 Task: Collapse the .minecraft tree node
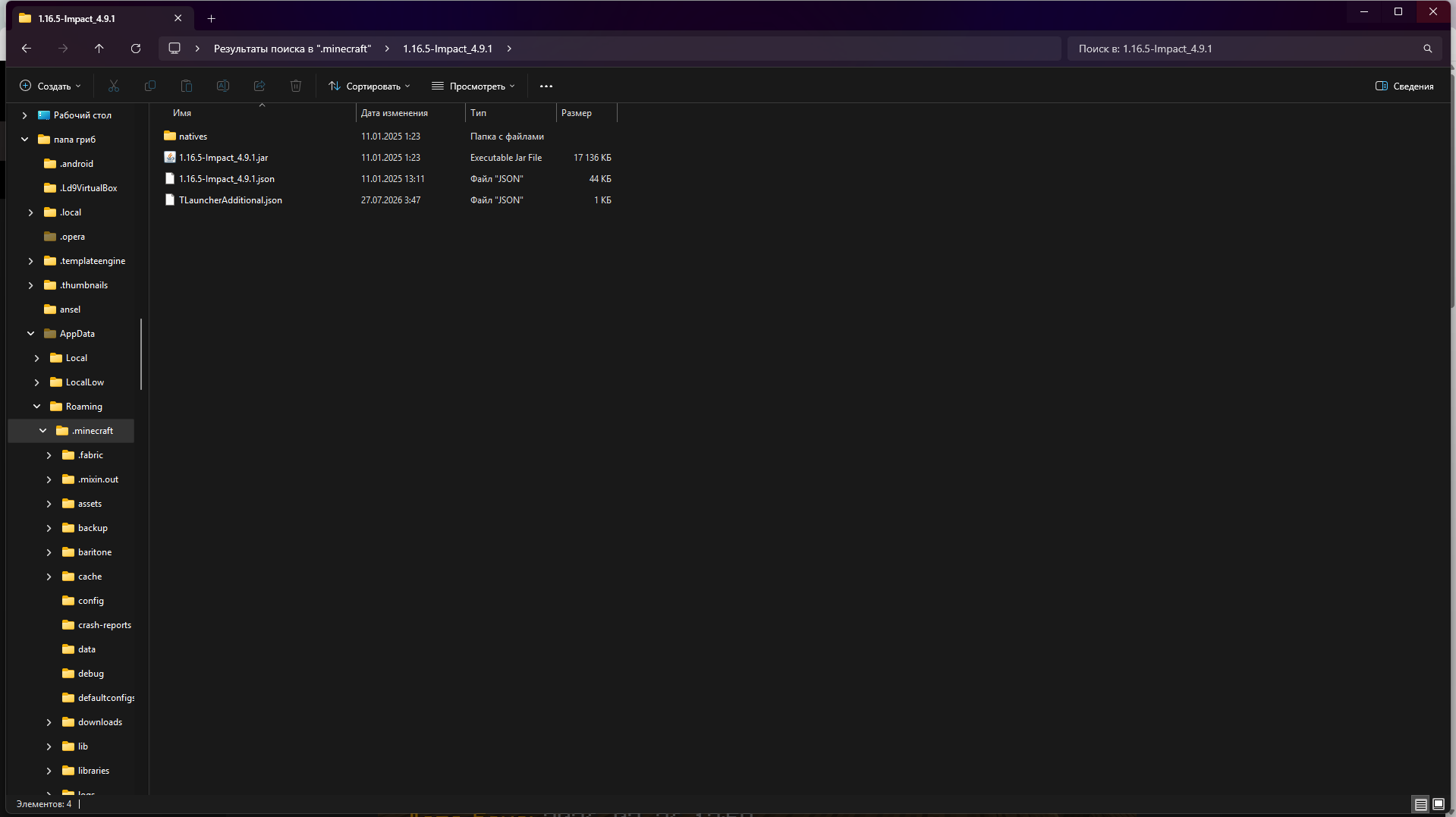(x=42, y=431)
